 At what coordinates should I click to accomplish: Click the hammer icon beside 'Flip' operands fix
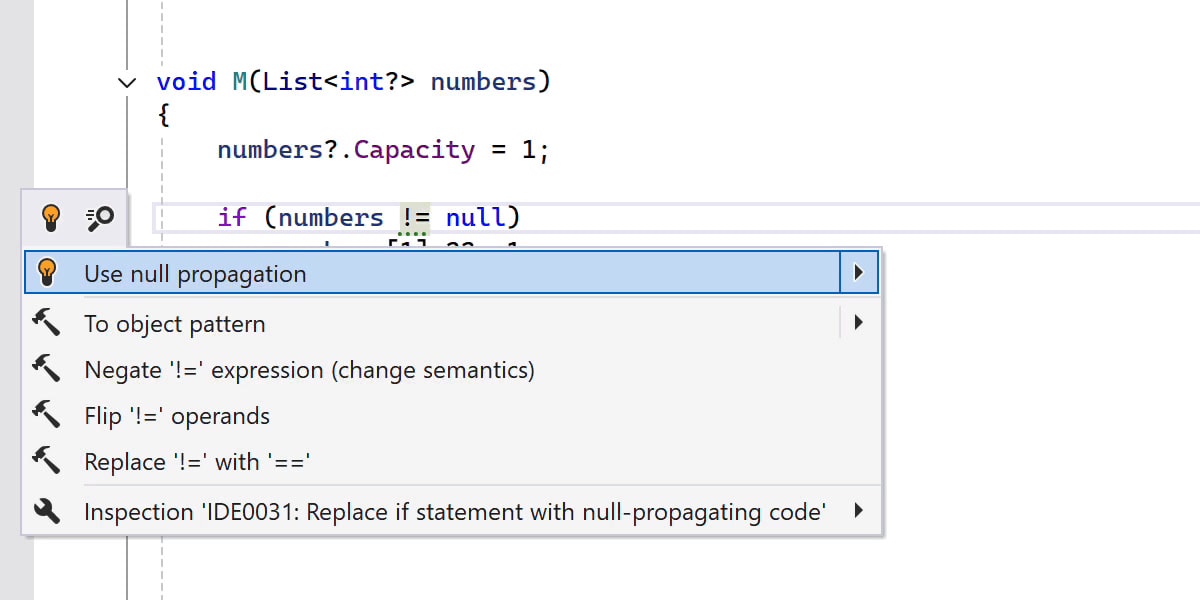click(x=47, y=415)
